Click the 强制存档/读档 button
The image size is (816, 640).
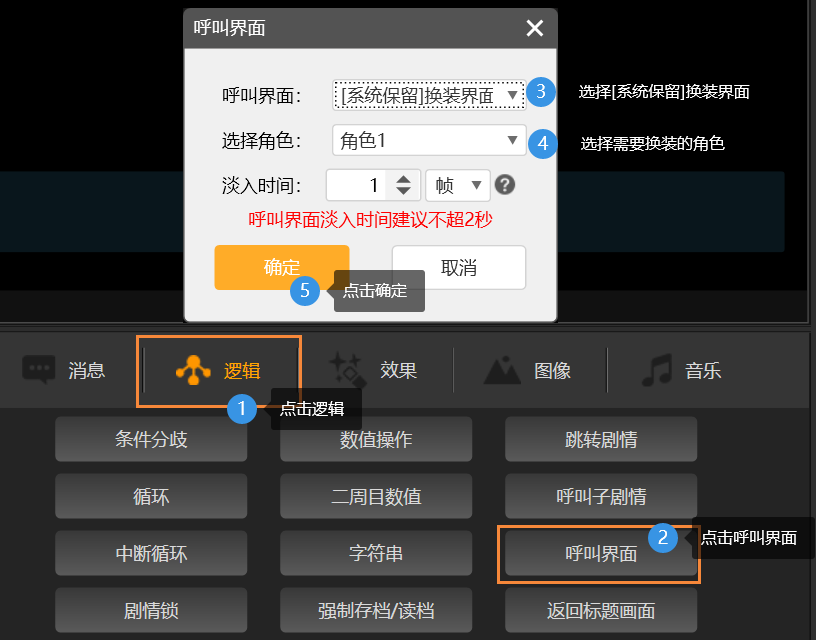(x=376, y=610)
